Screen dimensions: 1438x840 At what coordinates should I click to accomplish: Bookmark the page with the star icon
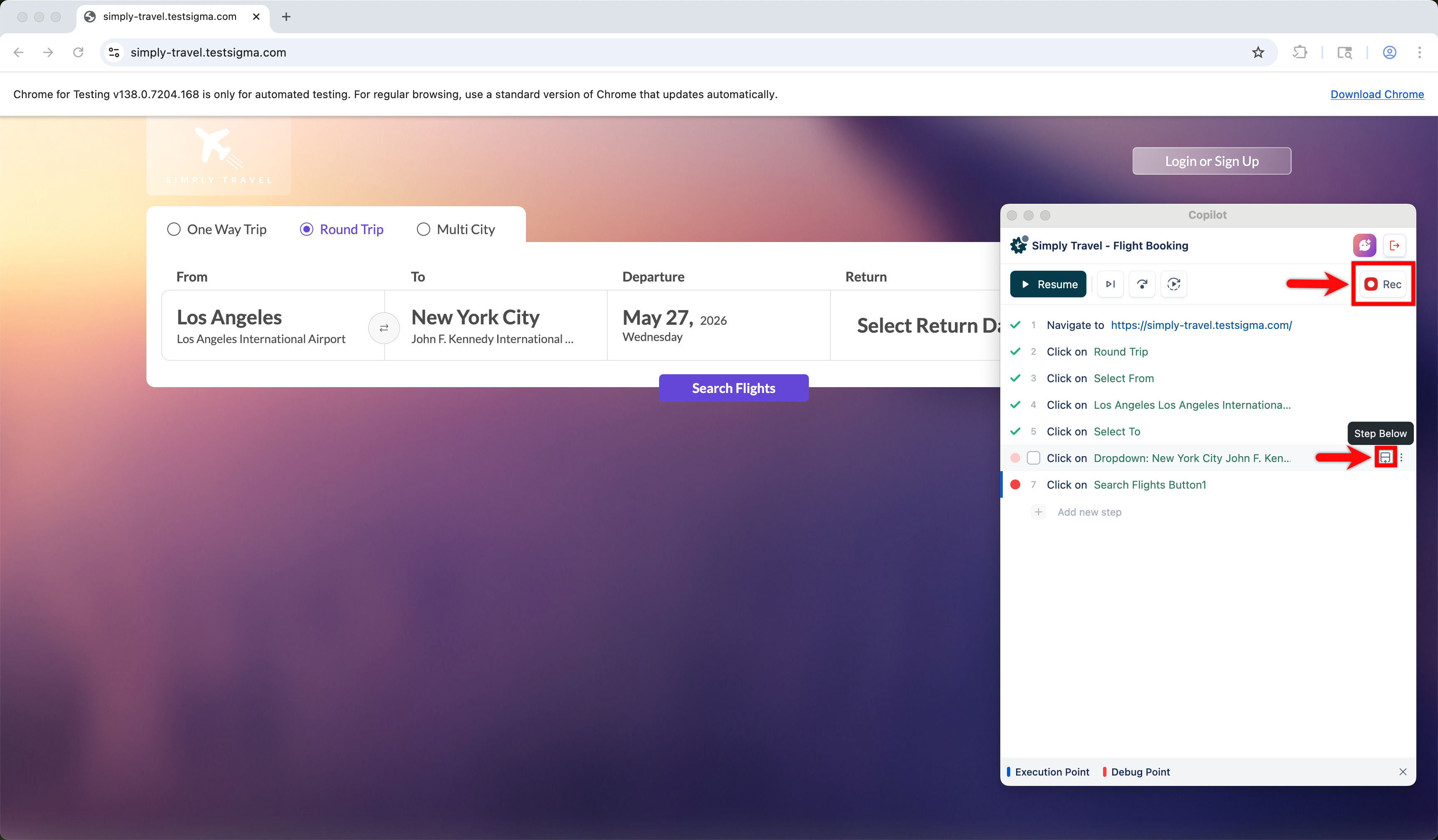click(x=1258, y=52)
